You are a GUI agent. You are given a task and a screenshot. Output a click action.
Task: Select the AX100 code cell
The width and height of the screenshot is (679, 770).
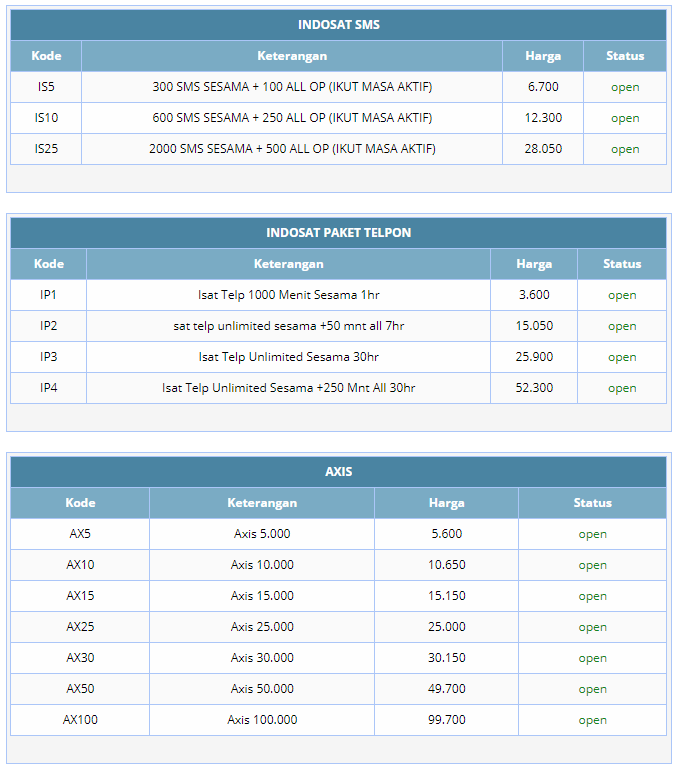point(80,720)
